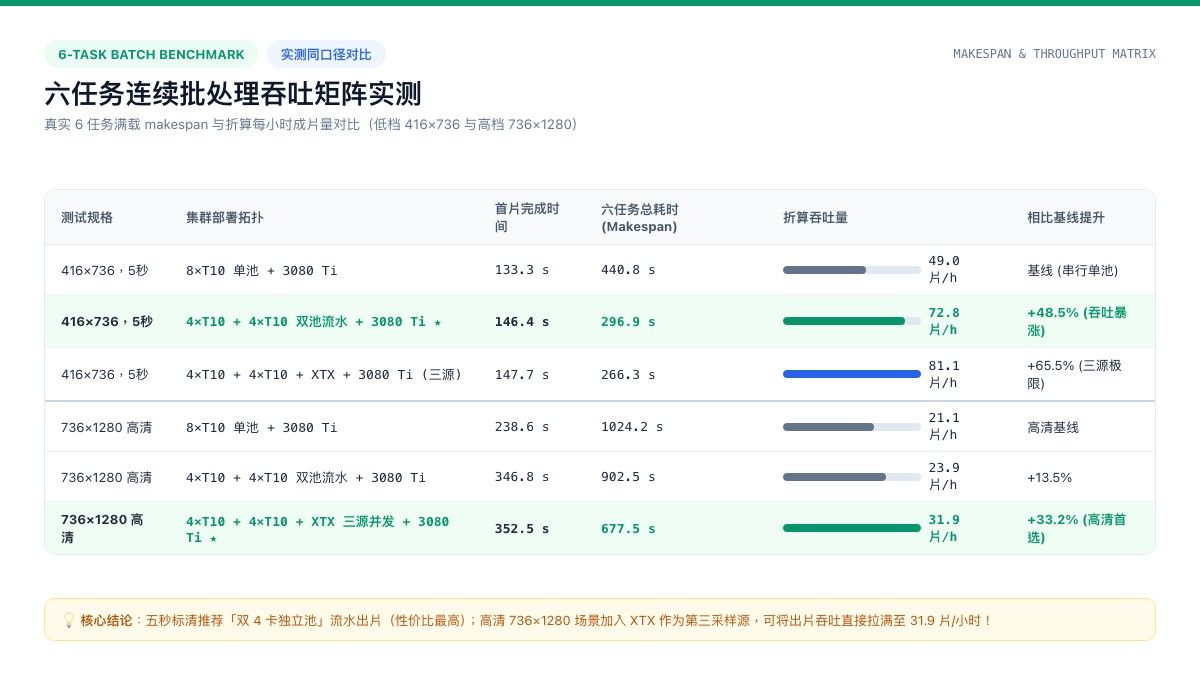Select the 高清基线 cell

1053,427
